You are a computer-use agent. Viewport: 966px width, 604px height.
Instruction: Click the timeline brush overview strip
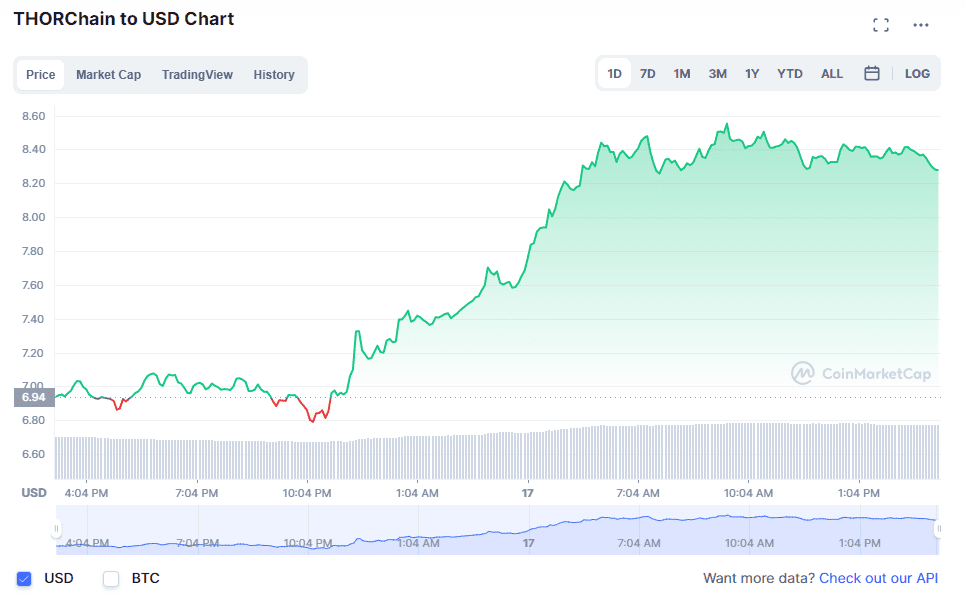point(483,527)
